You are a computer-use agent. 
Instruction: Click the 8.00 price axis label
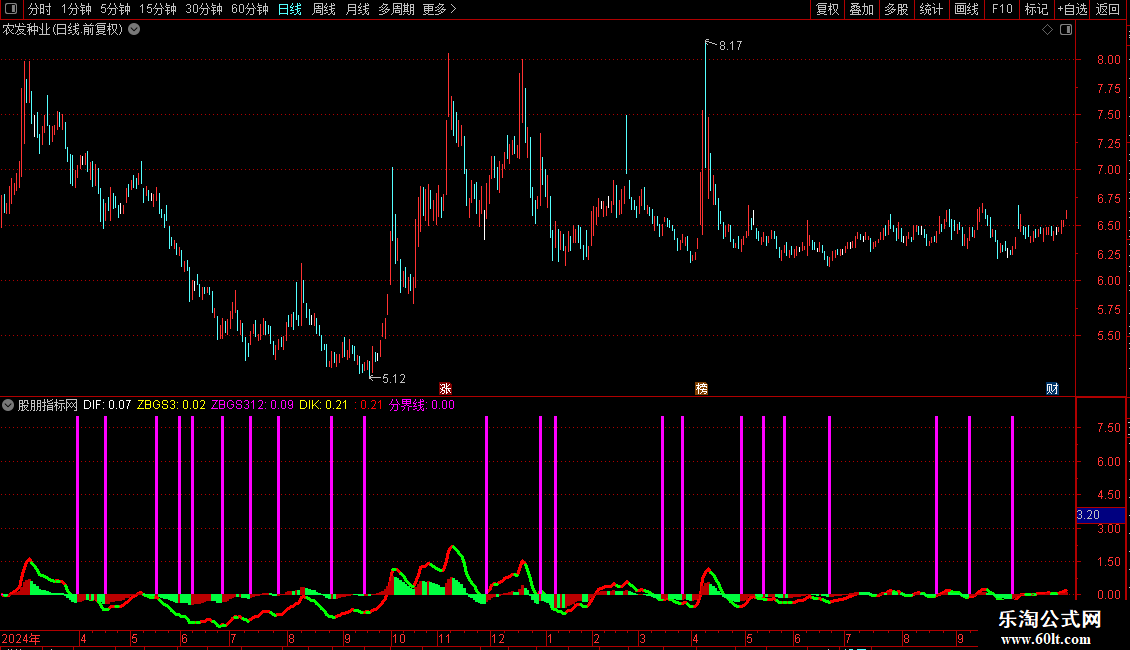pyautogui.click(x=1108, y=60)
